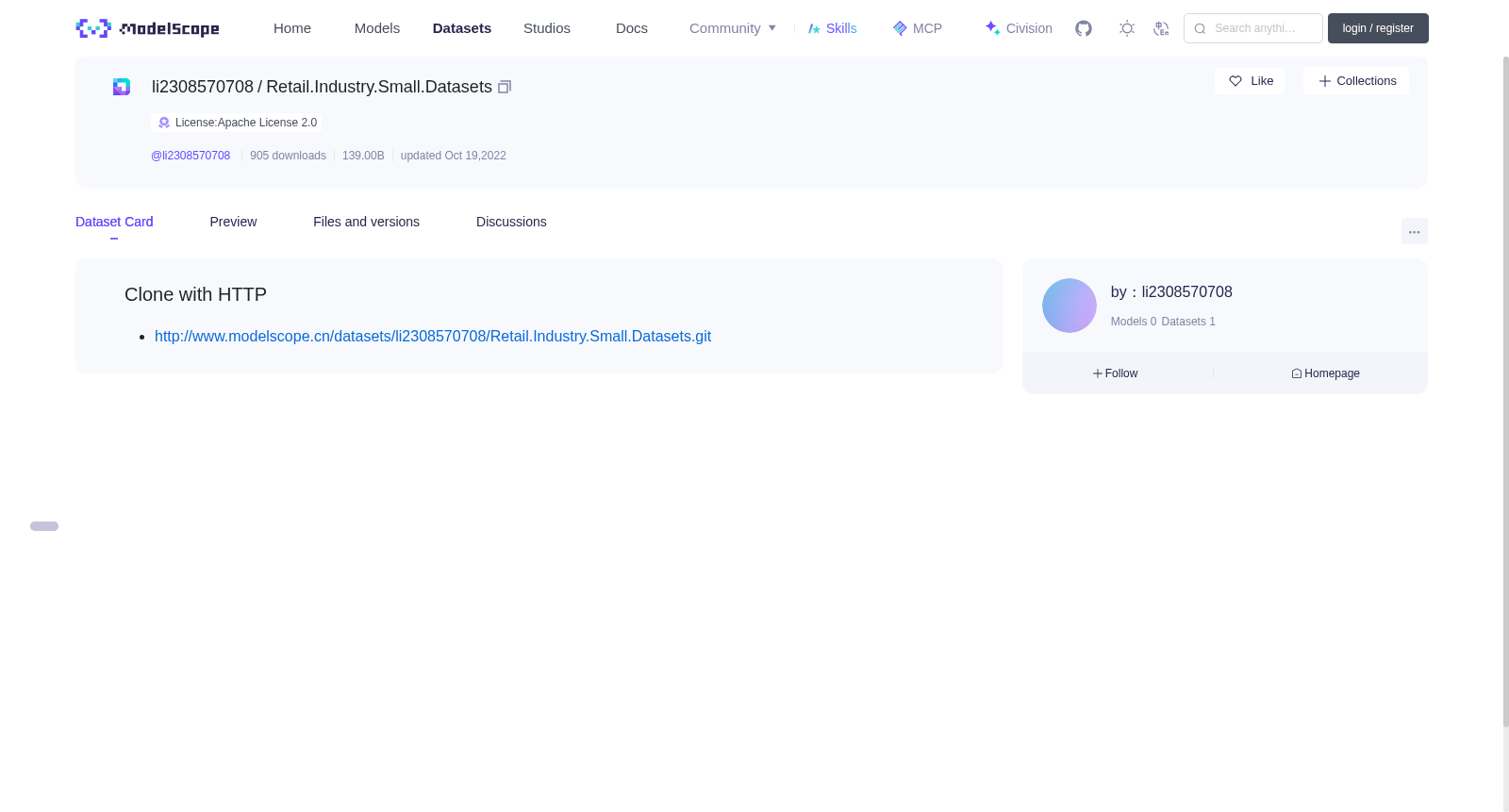
Task: Click the 'Models 0' count text
Action: tap(1134, 322)
